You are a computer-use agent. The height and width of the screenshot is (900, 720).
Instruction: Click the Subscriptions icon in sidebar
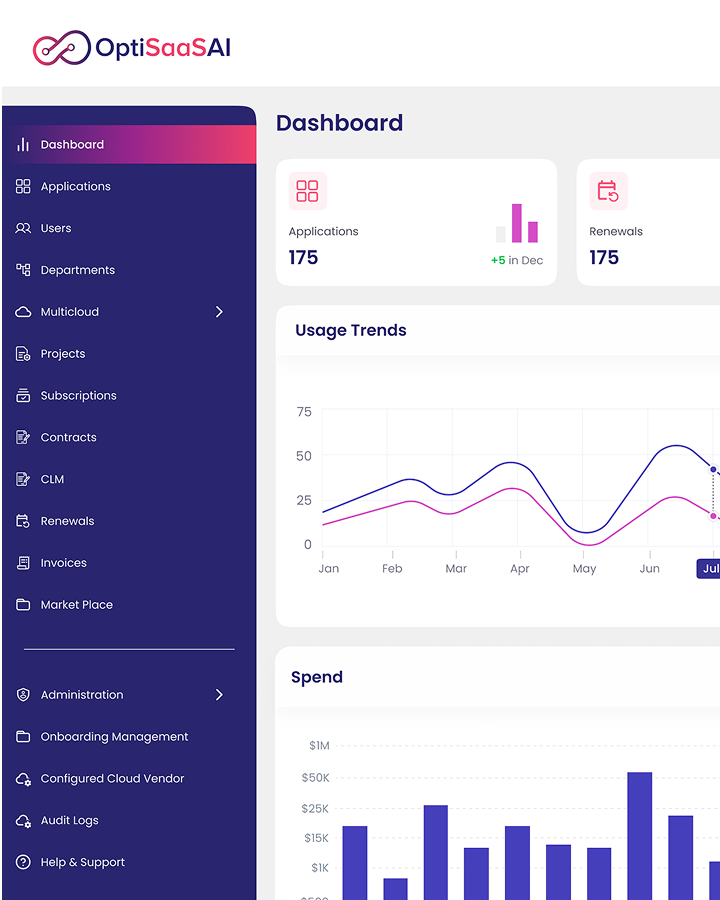point(23,395)
